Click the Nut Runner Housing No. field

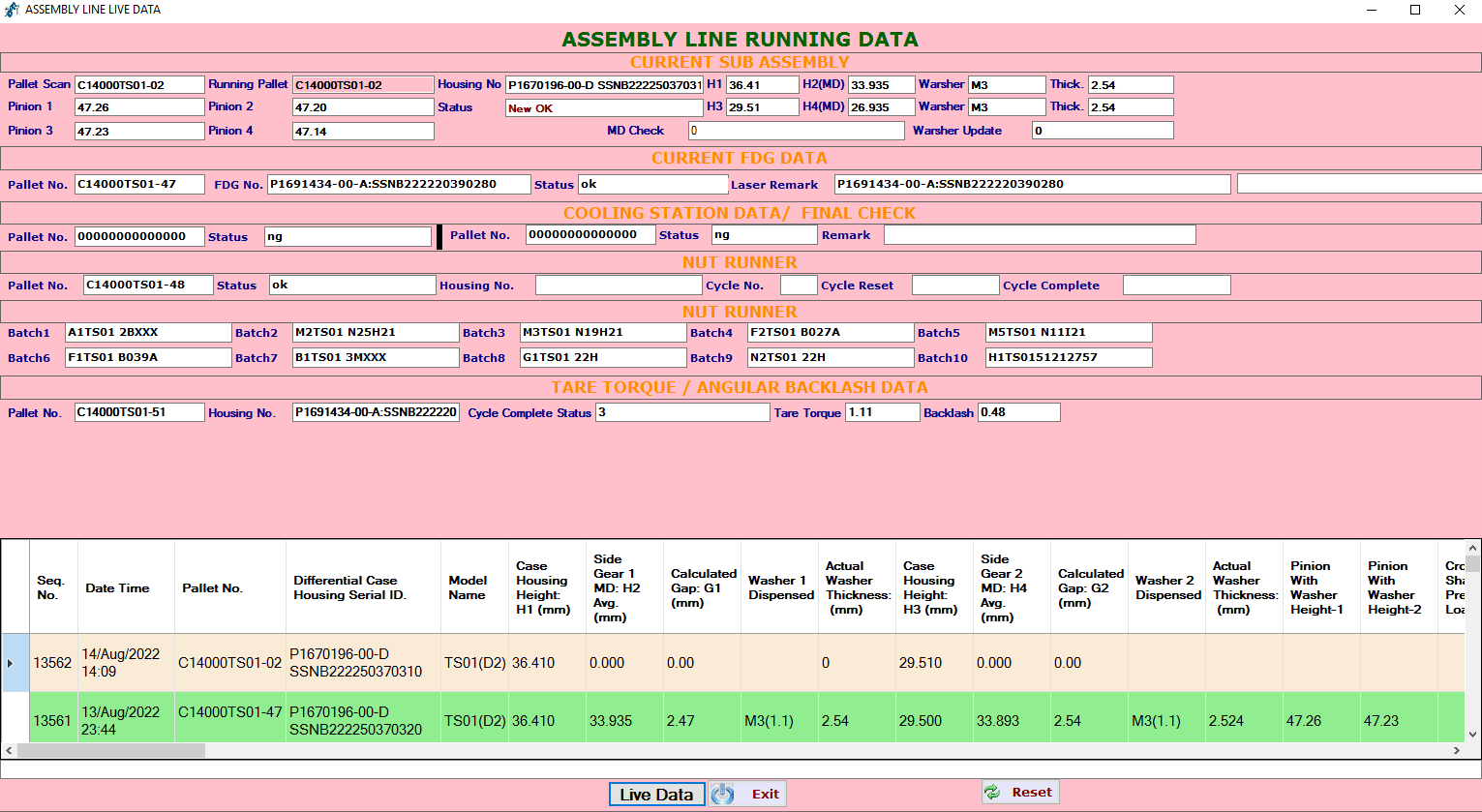coord(619,286)
